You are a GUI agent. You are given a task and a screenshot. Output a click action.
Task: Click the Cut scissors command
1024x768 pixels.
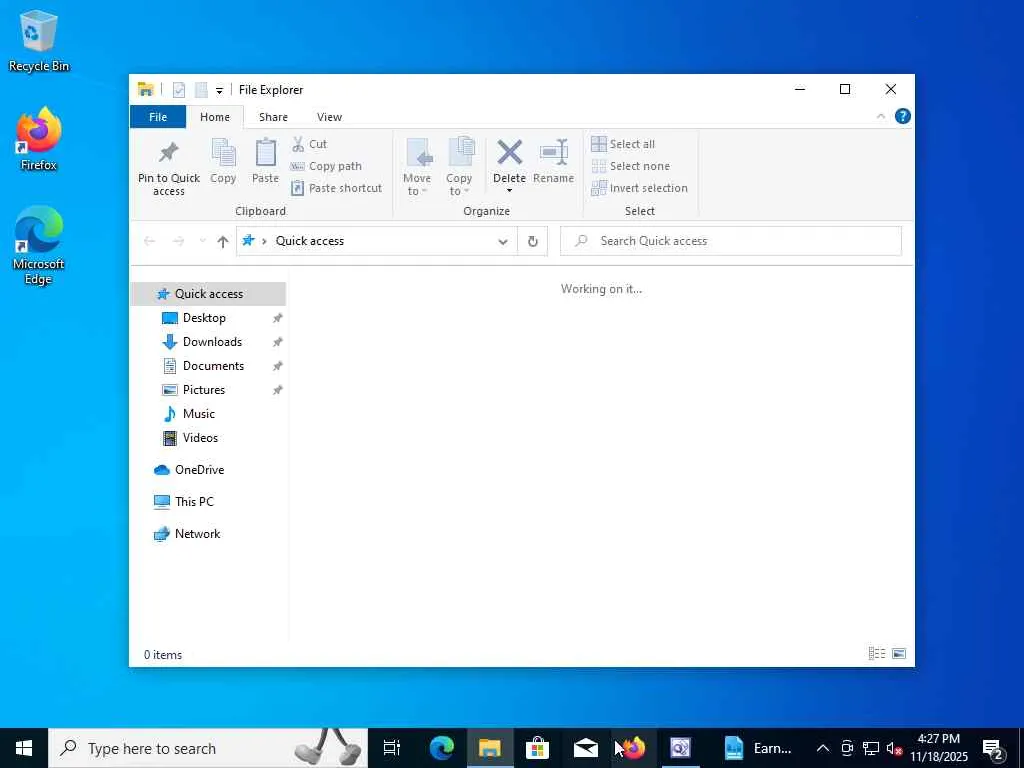coord(310,144)
